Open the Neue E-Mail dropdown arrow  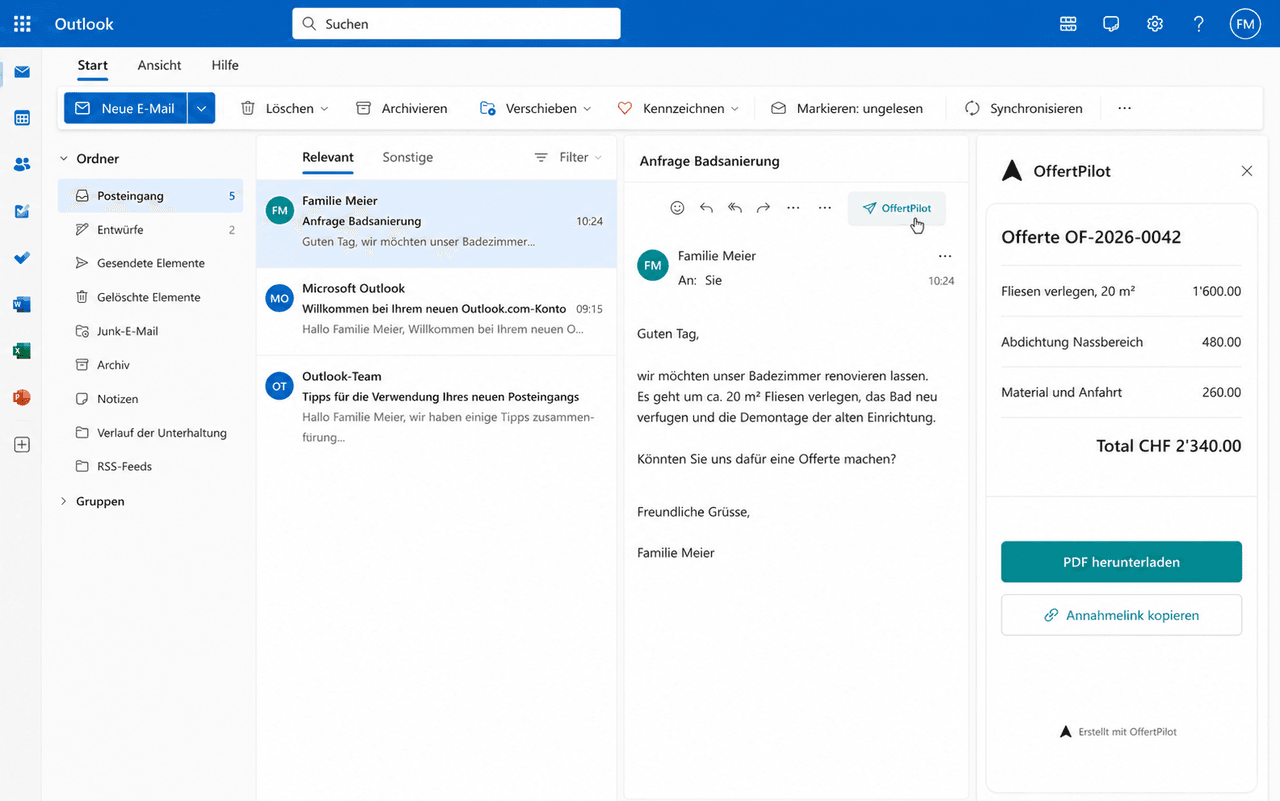pos(202,108)
